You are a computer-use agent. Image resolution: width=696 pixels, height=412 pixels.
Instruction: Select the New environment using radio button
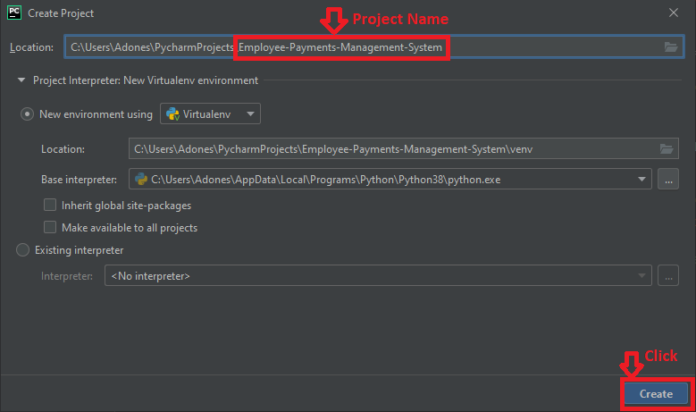(x=27, y=114)
